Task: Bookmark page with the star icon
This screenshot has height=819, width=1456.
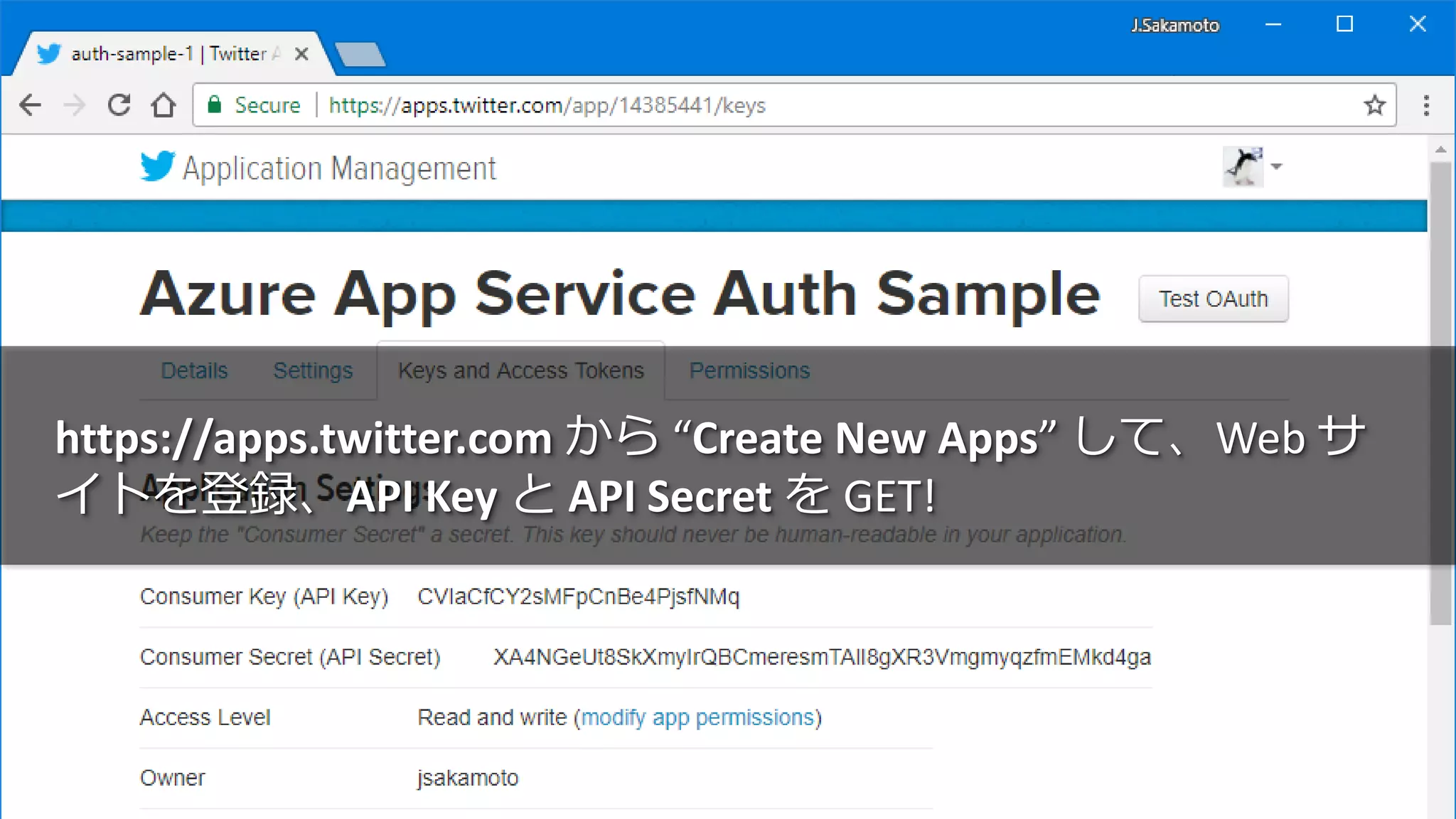Action: pos(1375,105)
